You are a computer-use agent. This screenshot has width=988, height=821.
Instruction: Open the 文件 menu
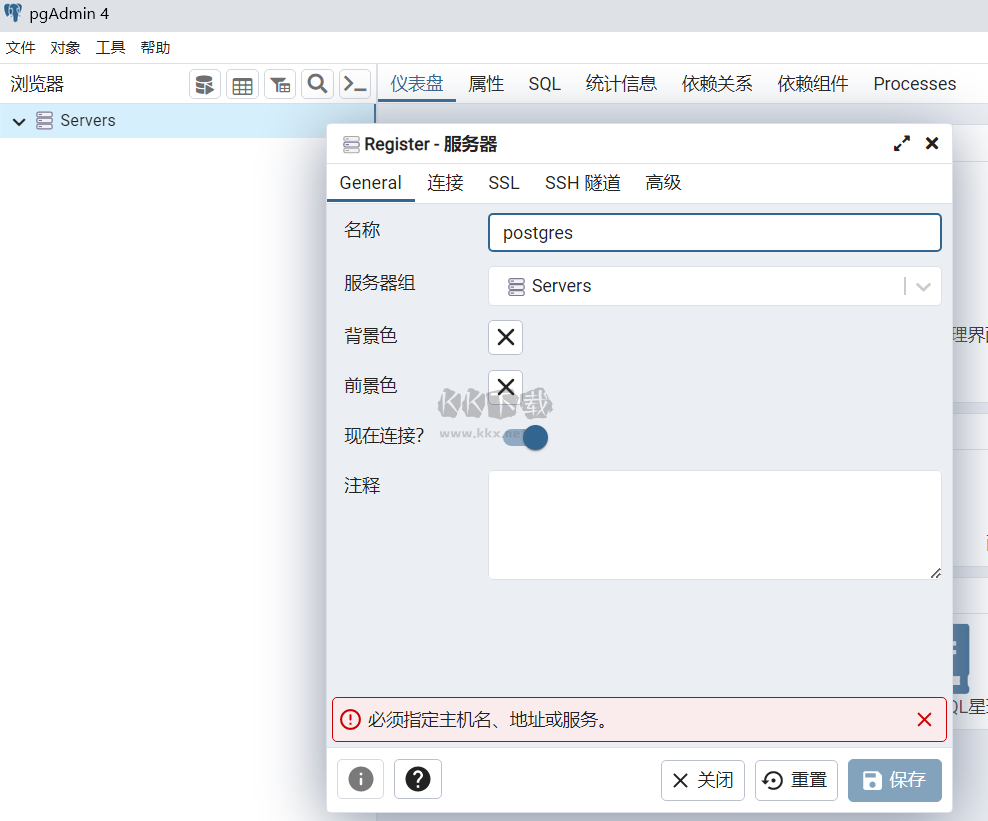tap(21, 48)
